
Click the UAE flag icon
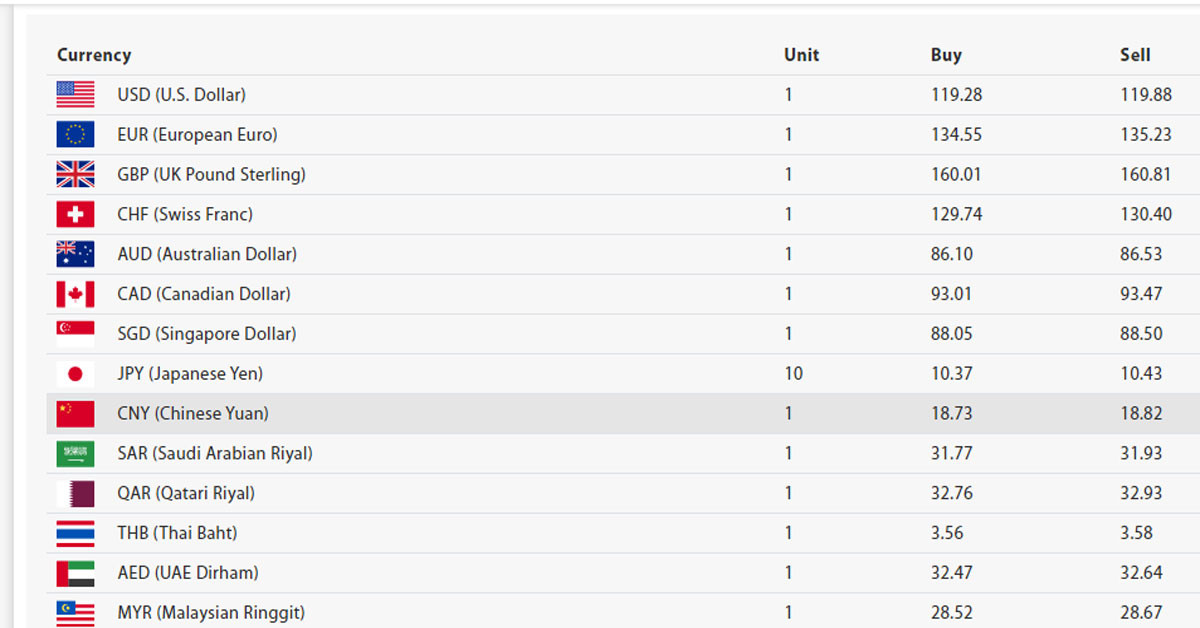75,573
